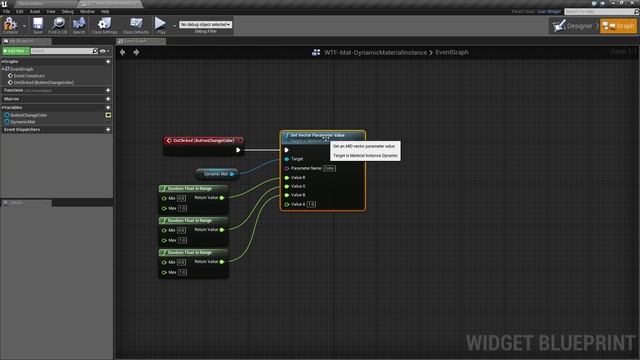Open the User Widget parent class link
640x360 pixels.
549,11
